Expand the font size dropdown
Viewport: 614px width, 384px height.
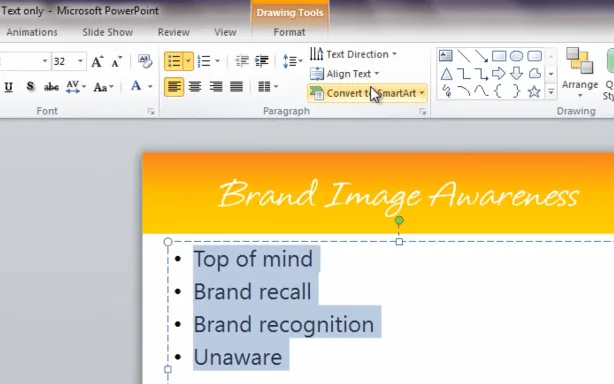pyautogui.click(x=80, y=61)
